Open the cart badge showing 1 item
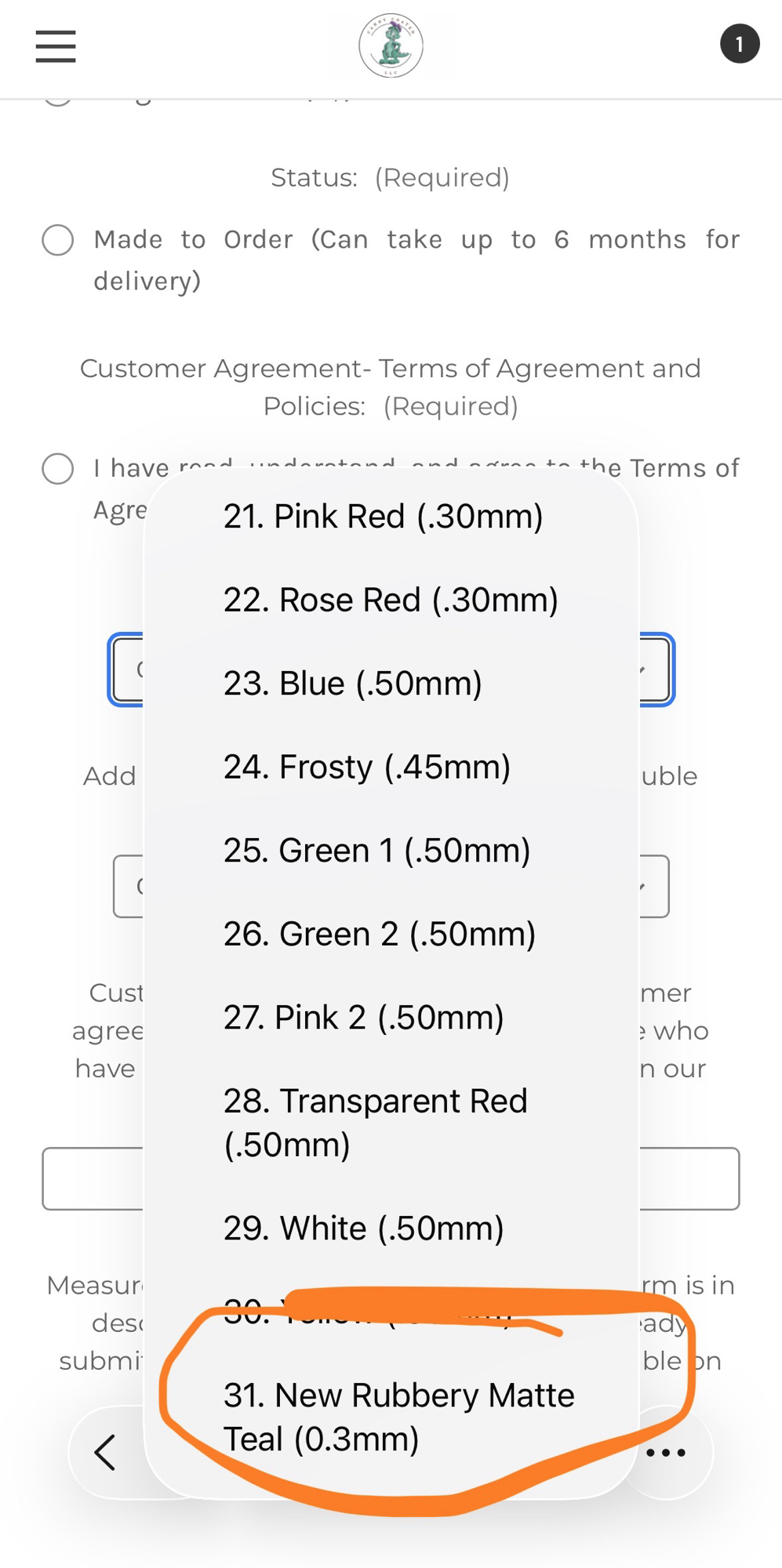 click(x=739, y=45)
